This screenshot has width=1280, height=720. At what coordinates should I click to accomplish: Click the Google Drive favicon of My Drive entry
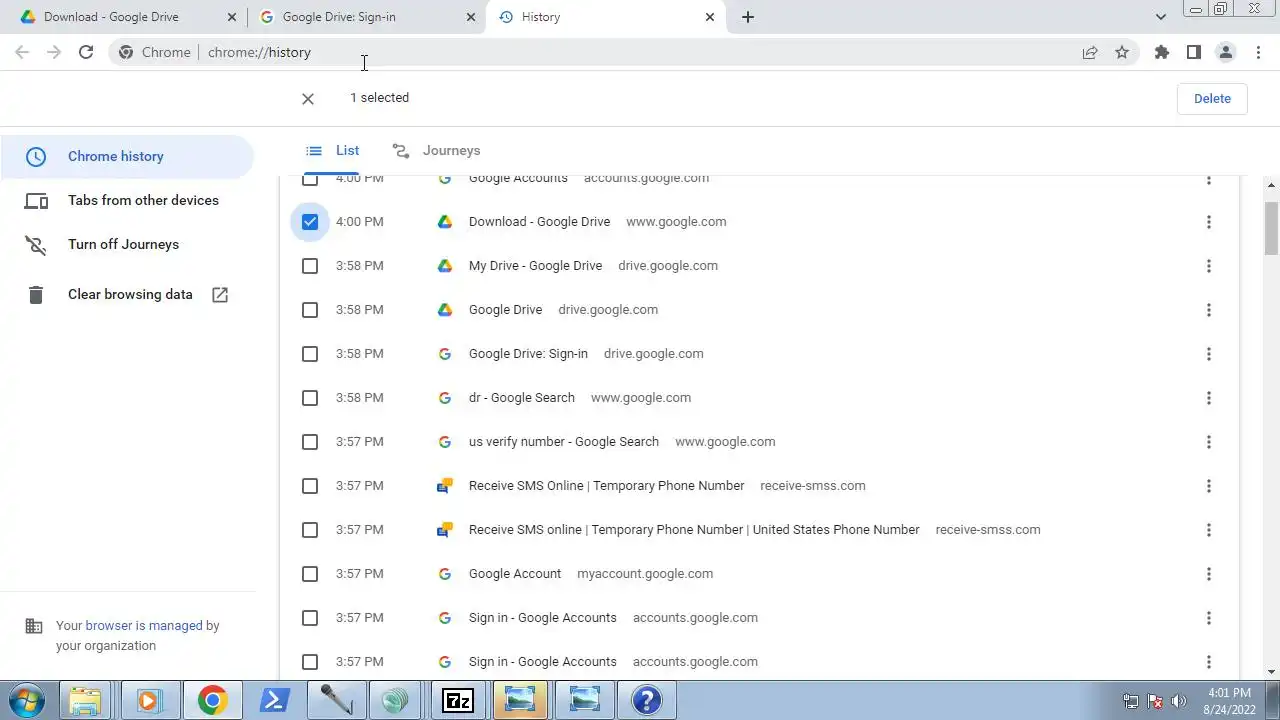click(x=445, y=266)
